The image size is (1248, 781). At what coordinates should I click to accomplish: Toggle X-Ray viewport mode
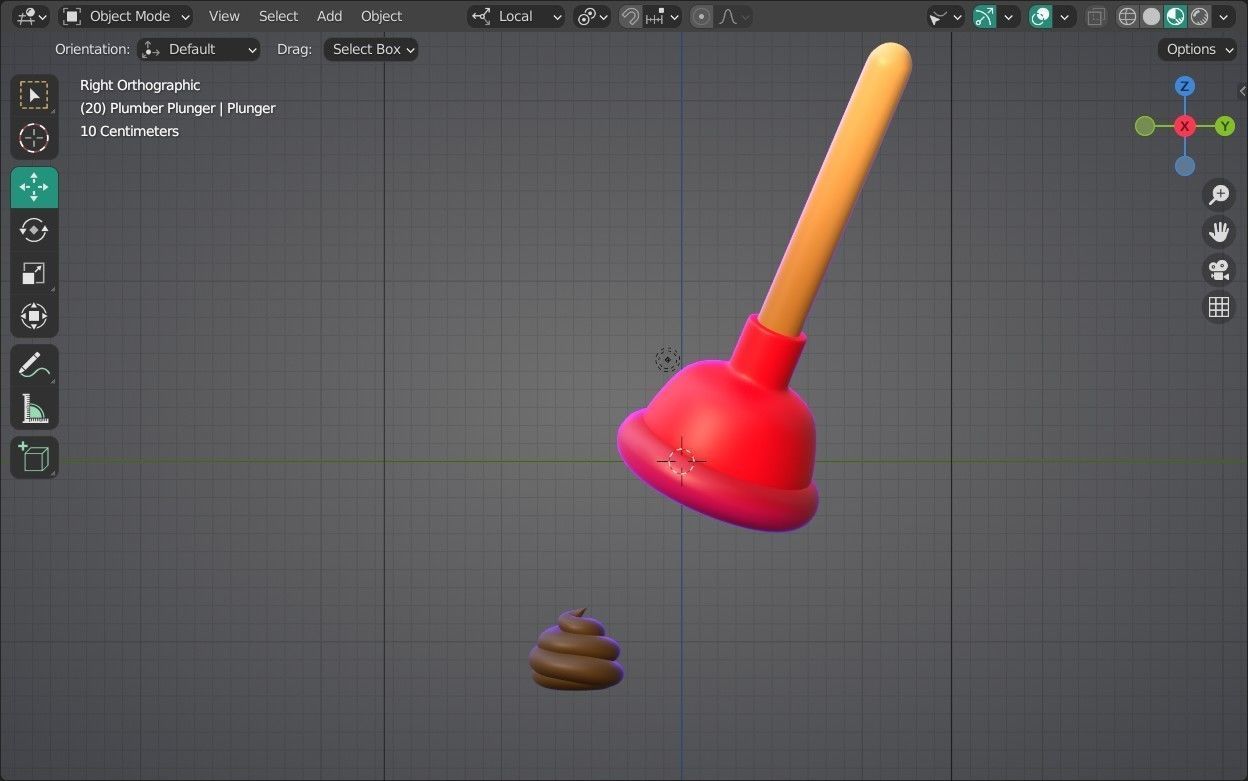[x=1095, y=16]
